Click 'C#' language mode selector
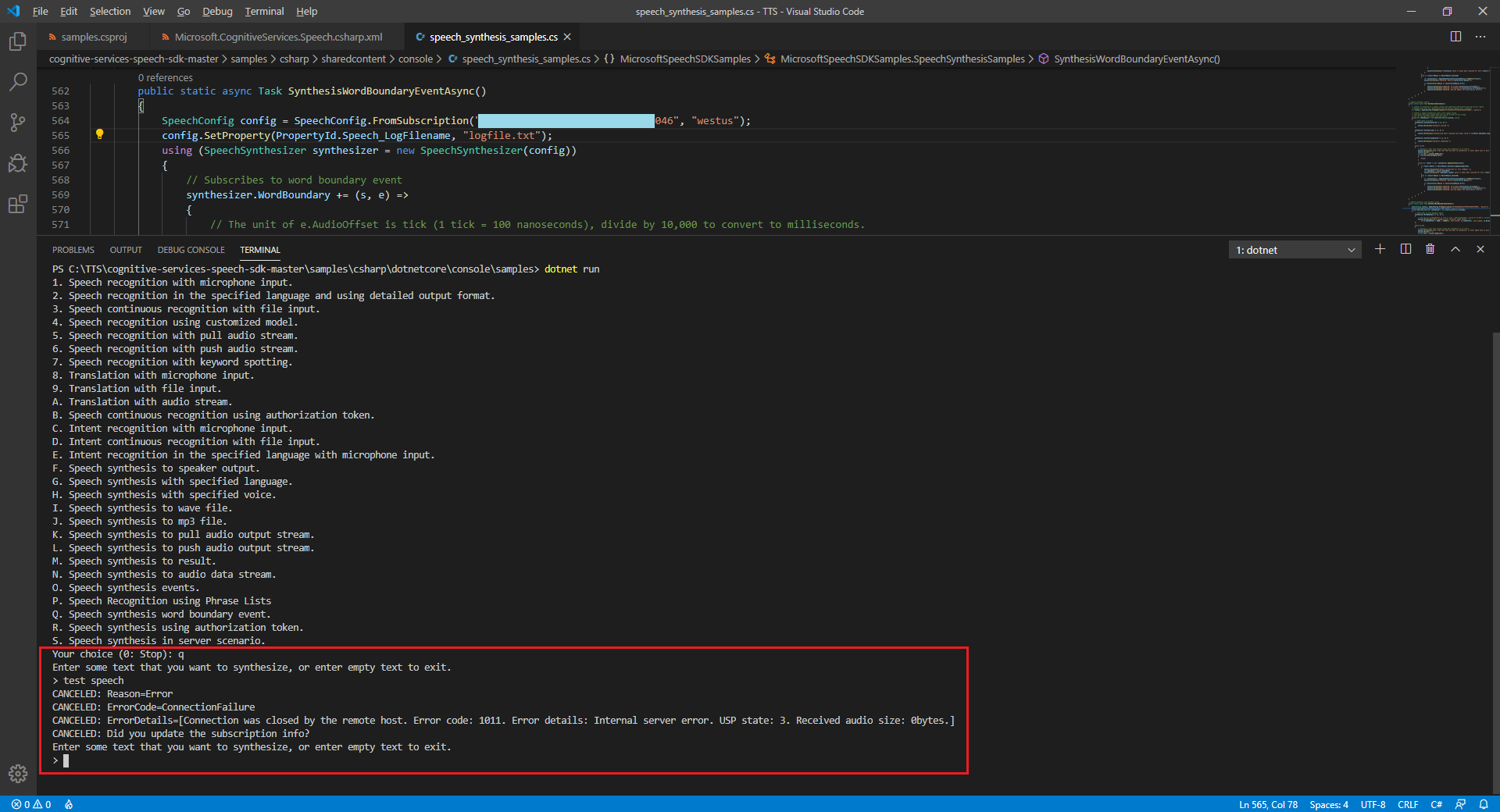The height and width of the screenshot is (812, 1500). click(x=1436, y=804)
